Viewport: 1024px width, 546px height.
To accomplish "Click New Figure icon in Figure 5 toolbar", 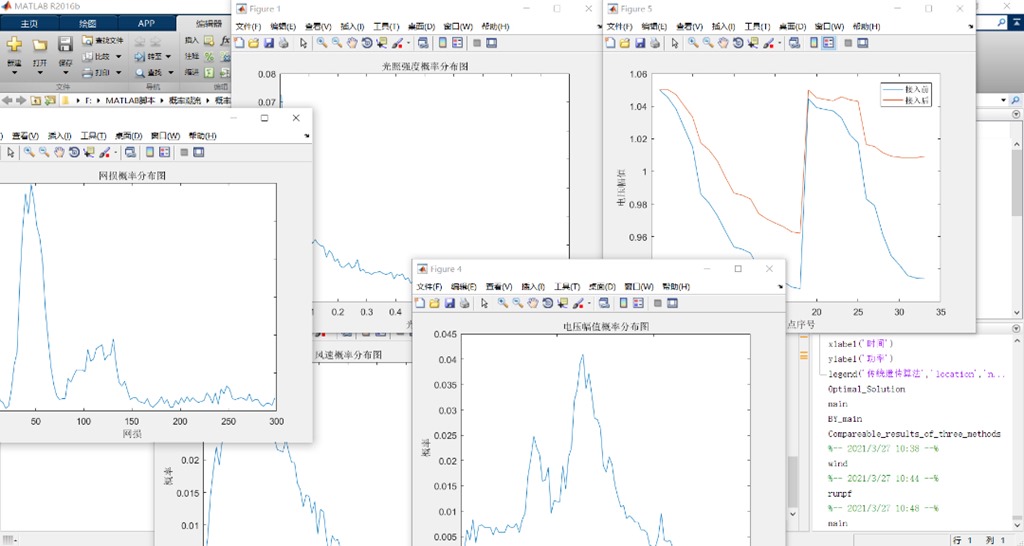I will click(610, 43).
